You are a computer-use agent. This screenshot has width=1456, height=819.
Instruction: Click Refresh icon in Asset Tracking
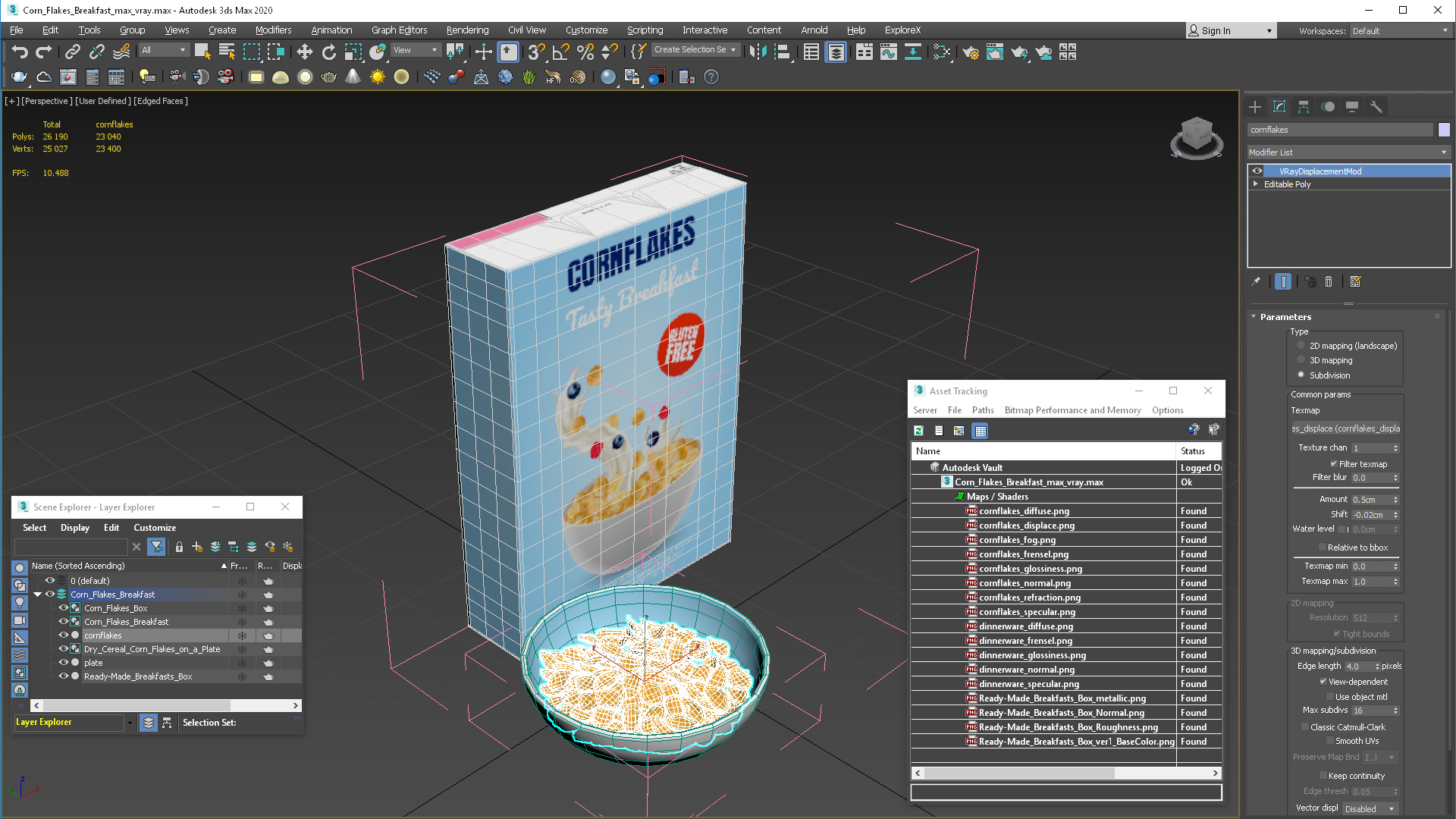tap(918, 431)
